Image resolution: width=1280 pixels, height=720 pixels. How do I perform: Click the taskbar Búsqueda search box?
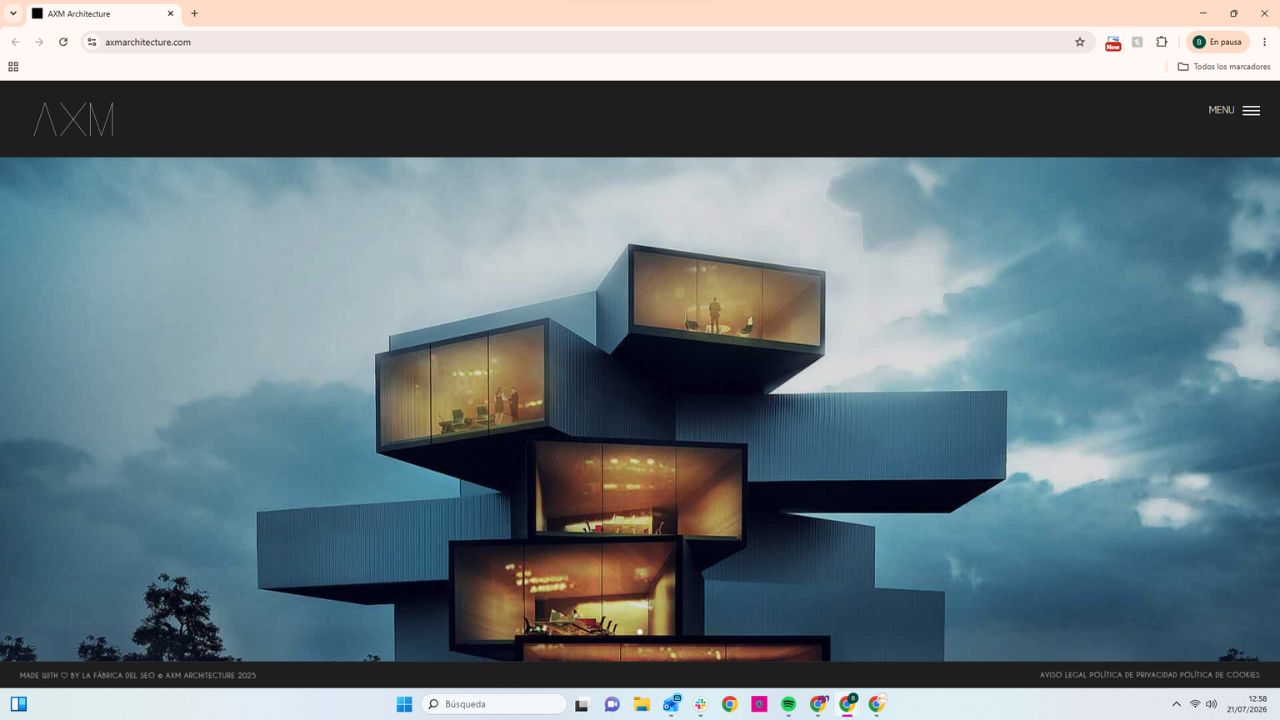click(494, 704)
